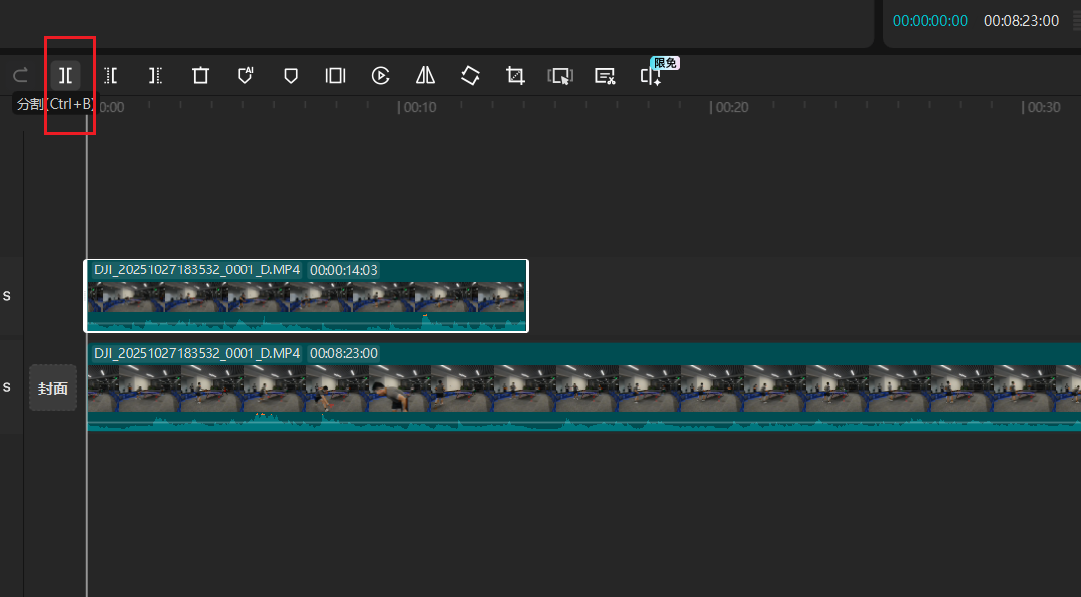This screenshot has width=1081, height=597.
Task: Select the crop tool icon
Action: point(515,76)
